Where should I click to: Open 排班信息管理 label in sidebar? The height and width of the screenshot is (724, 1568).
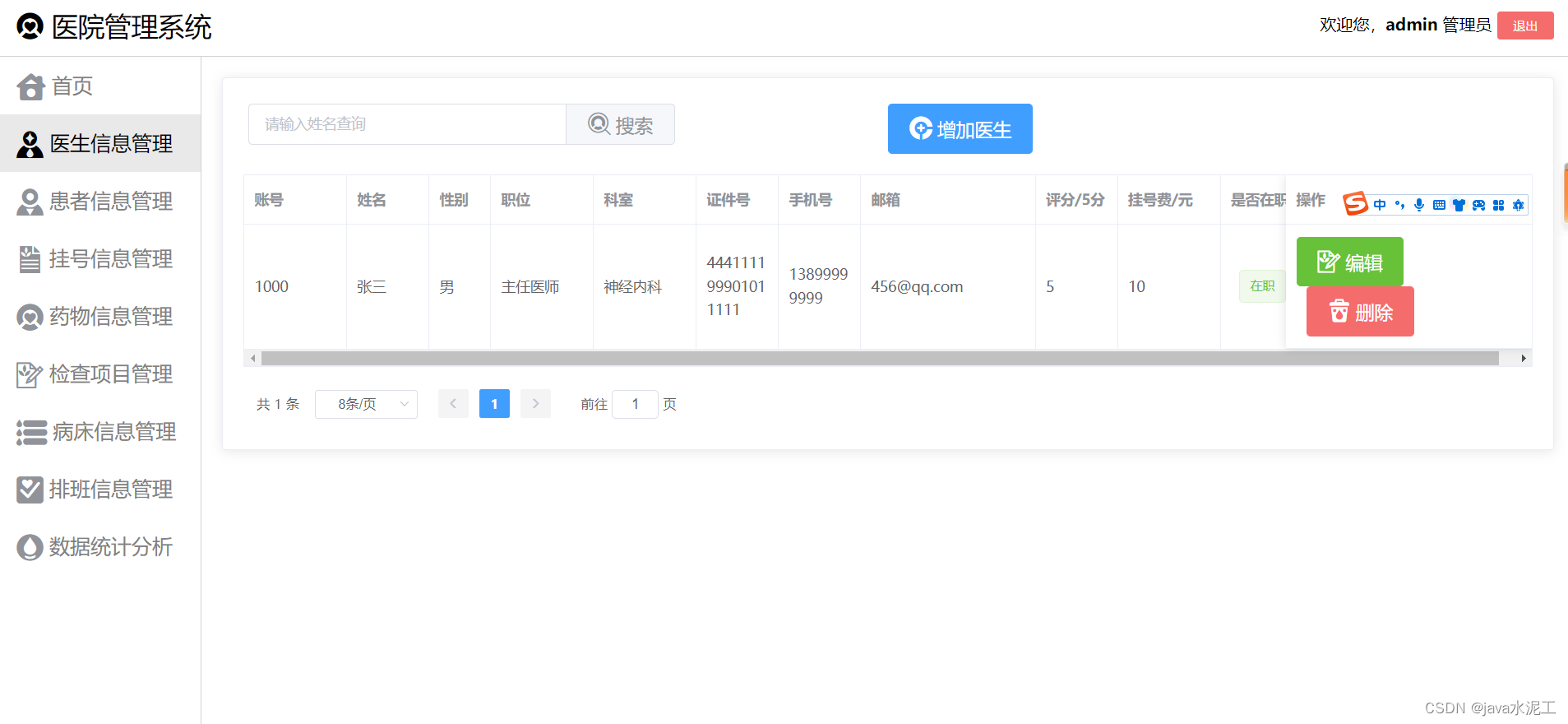pos(111,489)
